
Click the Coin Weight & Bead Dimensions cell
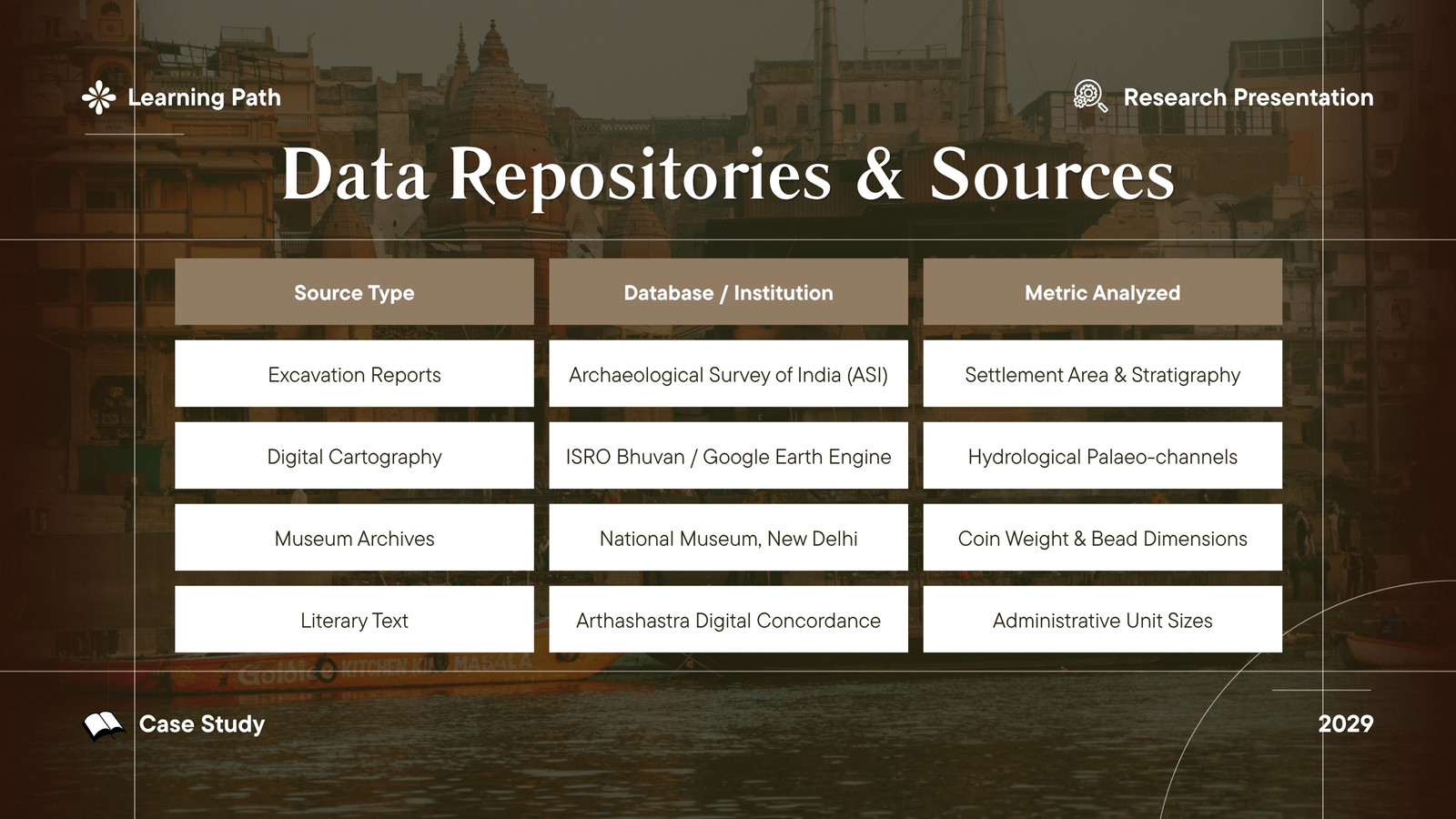click(1102, 538)
